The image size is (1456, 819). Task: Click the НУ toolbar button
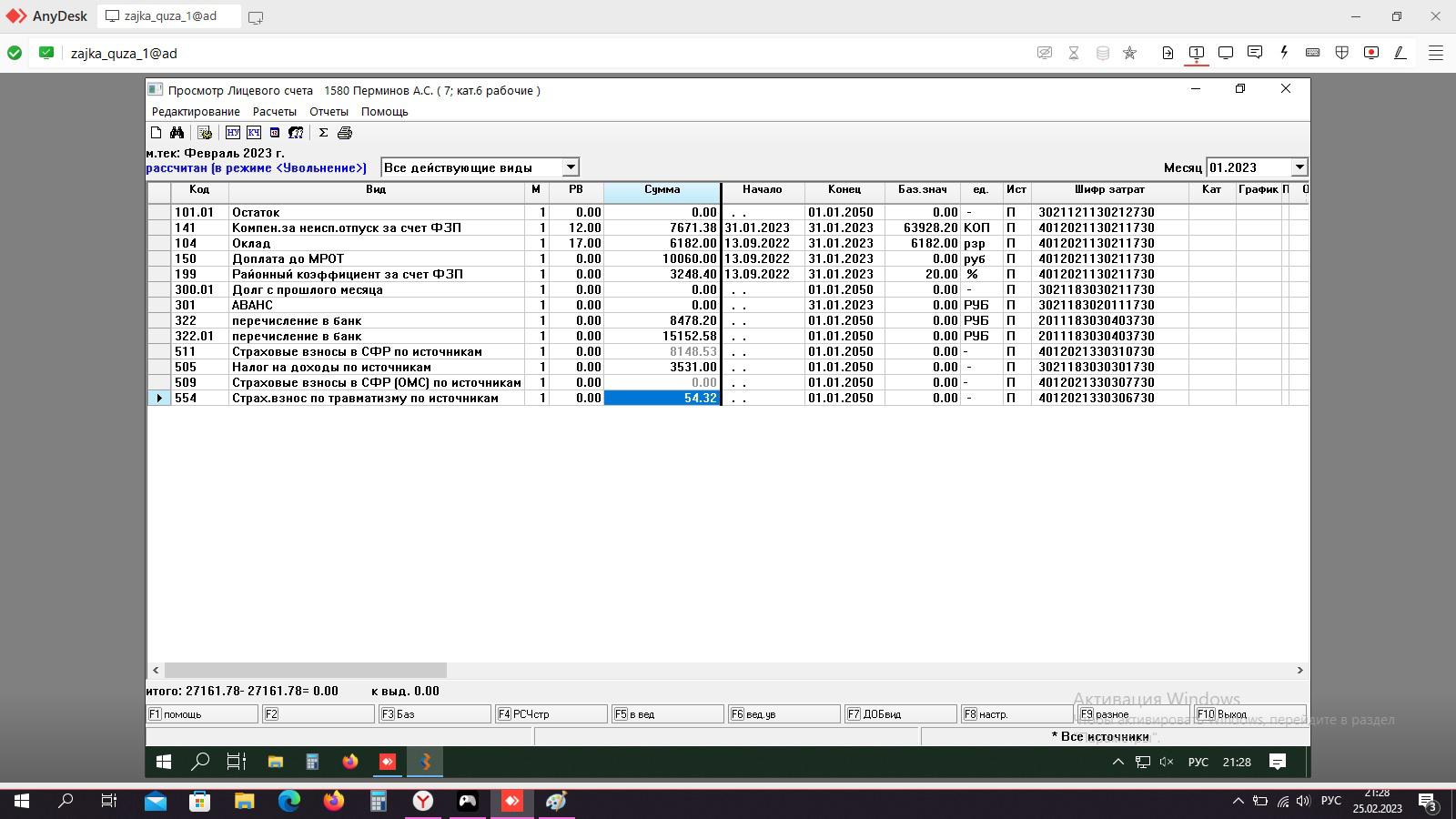point(233,133)
